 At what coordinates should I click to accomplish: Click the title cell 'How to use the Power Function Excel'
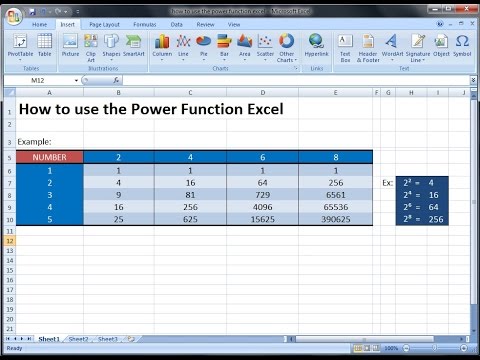coord(151,109)
